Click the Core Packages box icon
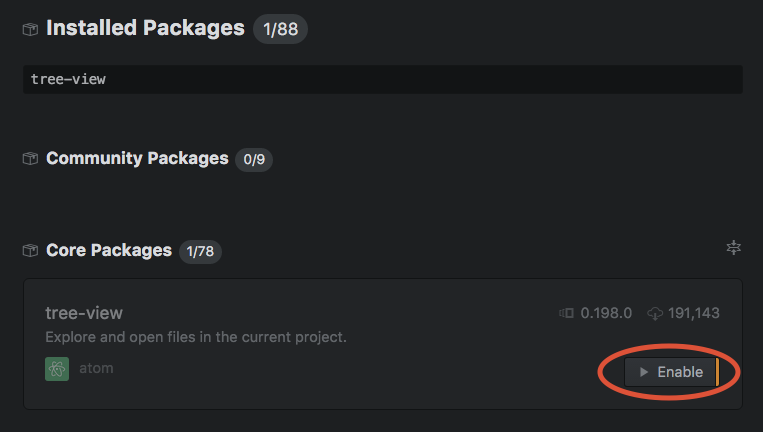This screenshot has width=763, height=432. click(x=30, y=251)
